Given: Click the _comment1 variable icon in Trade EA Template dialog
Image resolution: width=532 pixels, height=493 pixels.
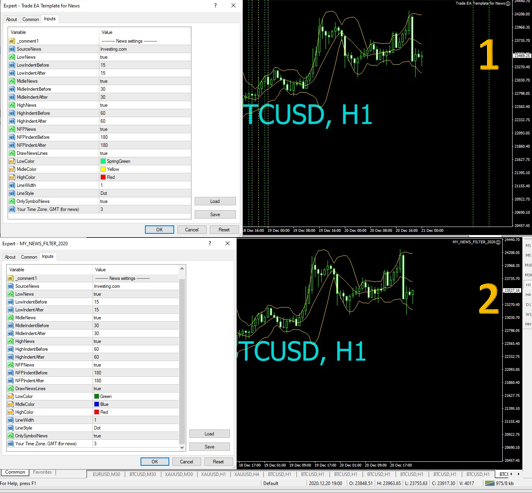Looking at the screenshot, I should coord(12,41).
